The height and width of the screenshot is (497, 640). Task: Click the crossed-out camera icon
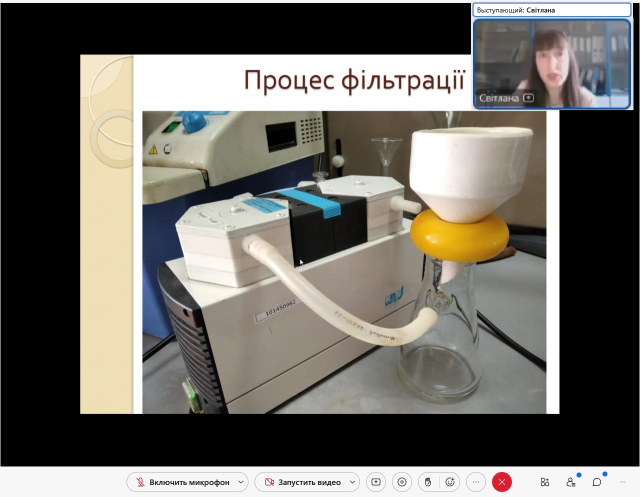tap(267, 482)
